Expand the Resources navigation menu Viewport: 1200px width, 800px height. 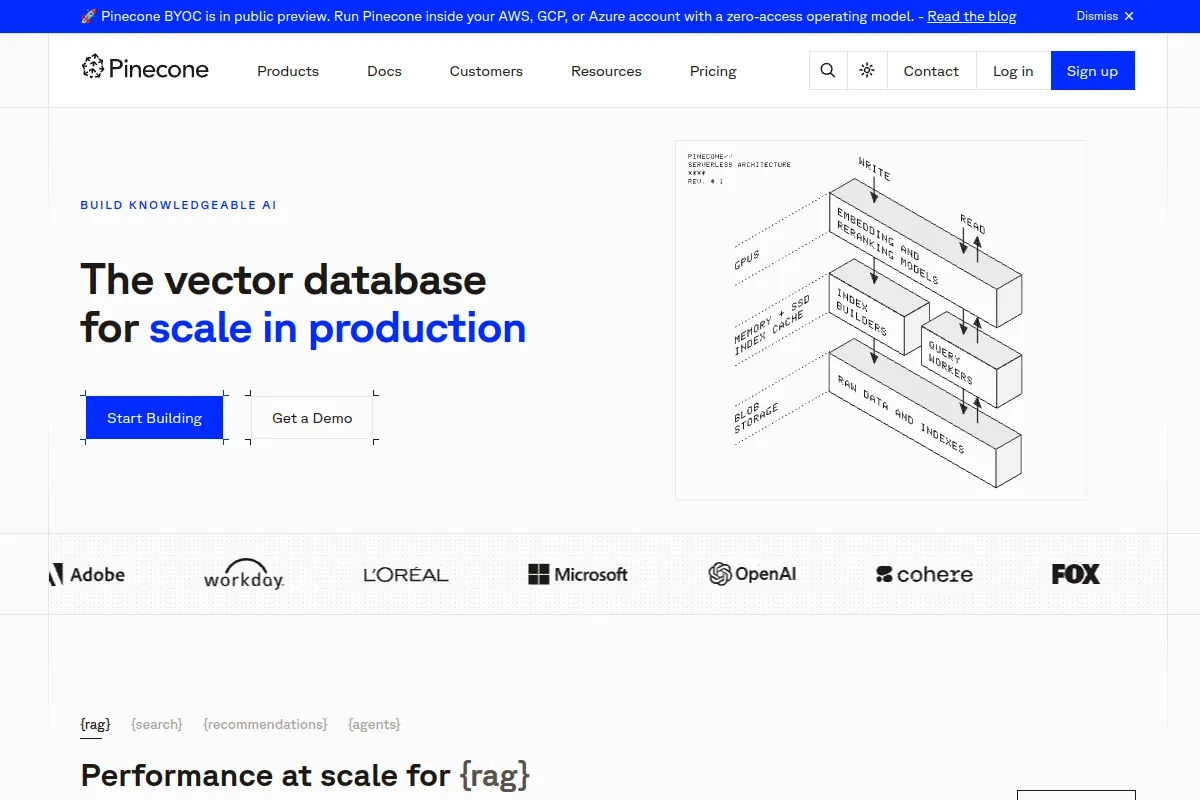pos(606,71)
